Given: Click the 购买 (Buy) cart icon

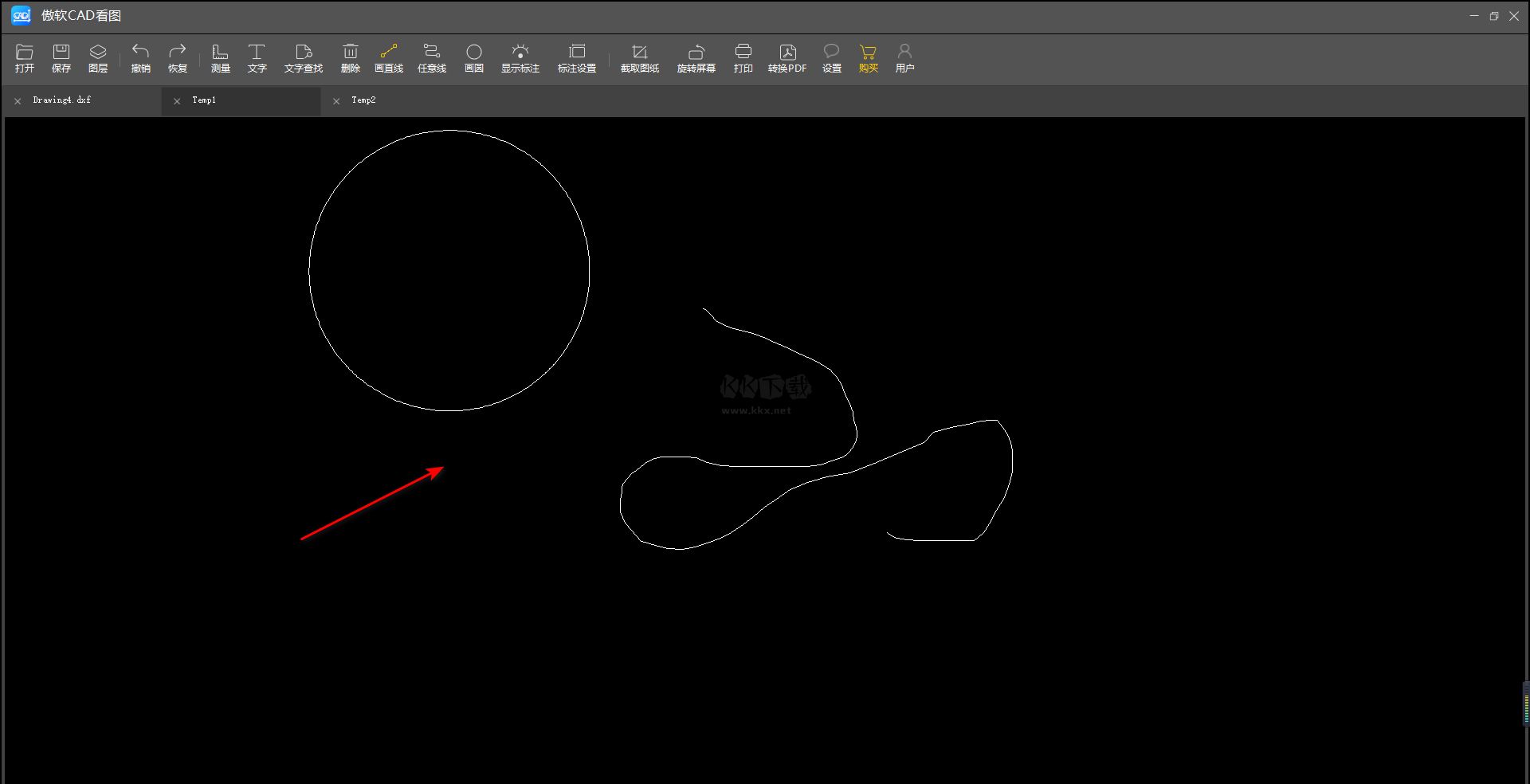Looking at the screenshot, I should [869, 58].
